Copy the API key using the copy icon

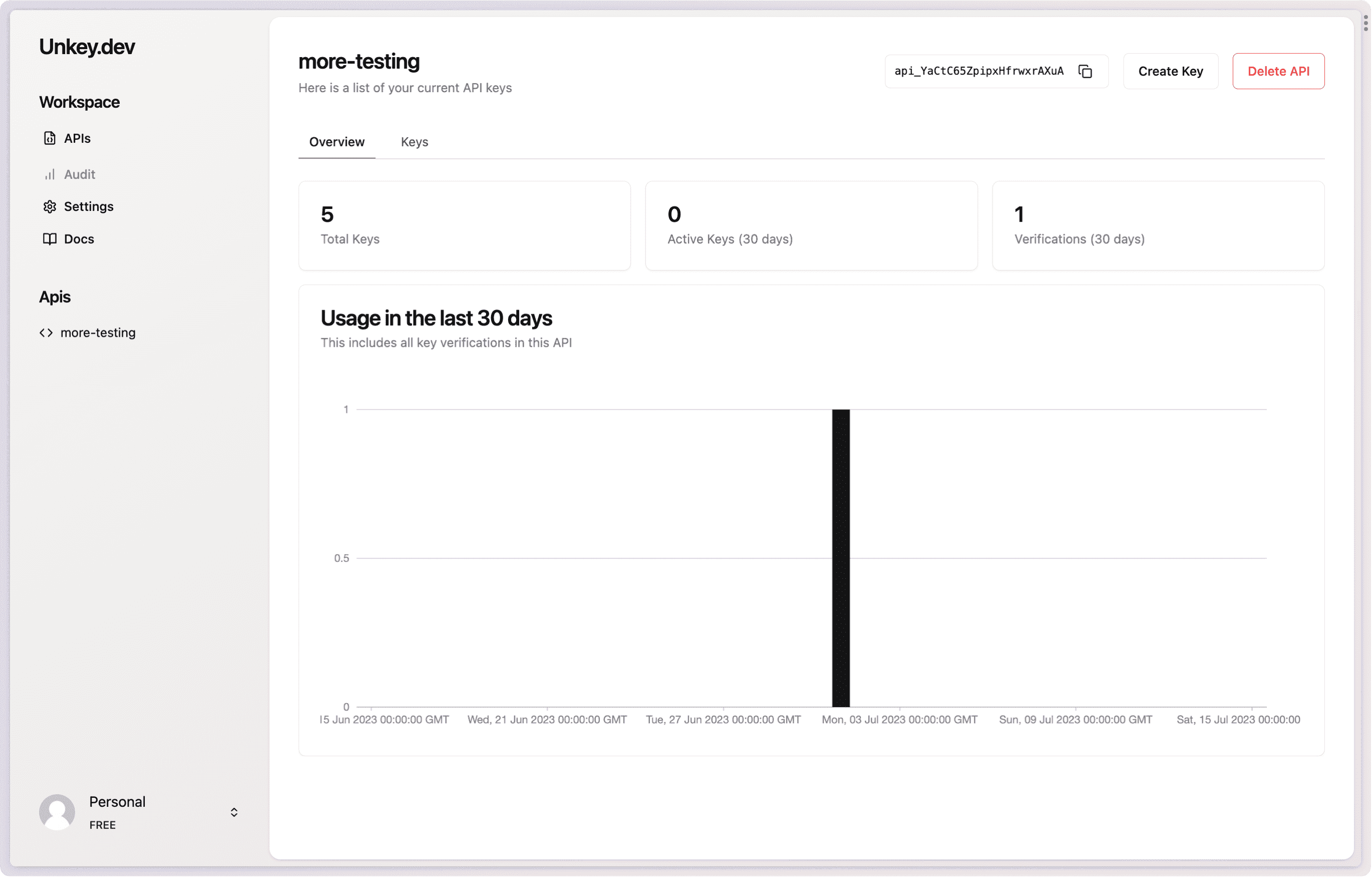[1085, 71]
